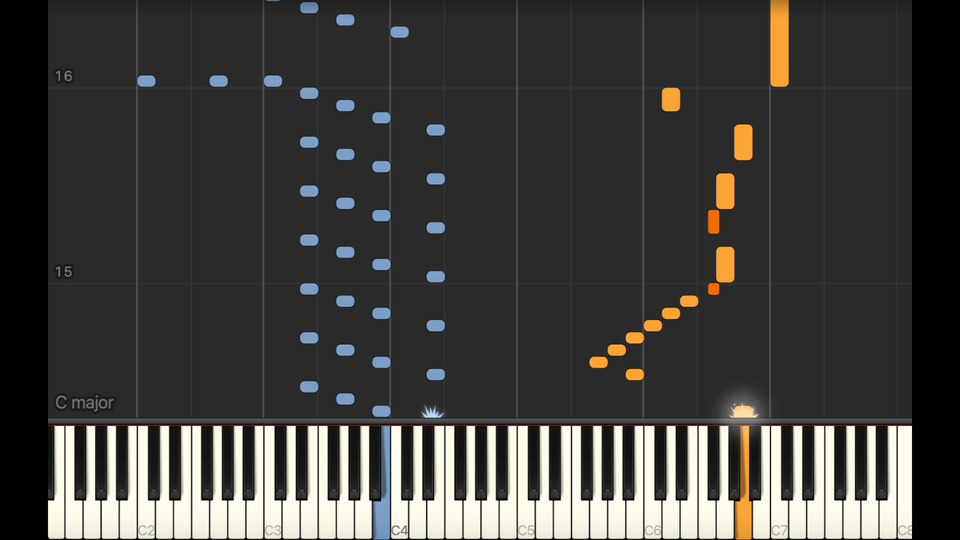This screenshot has height=540, width=960.
Task: Select the measure 16 marker
Action: coord(64,77)
